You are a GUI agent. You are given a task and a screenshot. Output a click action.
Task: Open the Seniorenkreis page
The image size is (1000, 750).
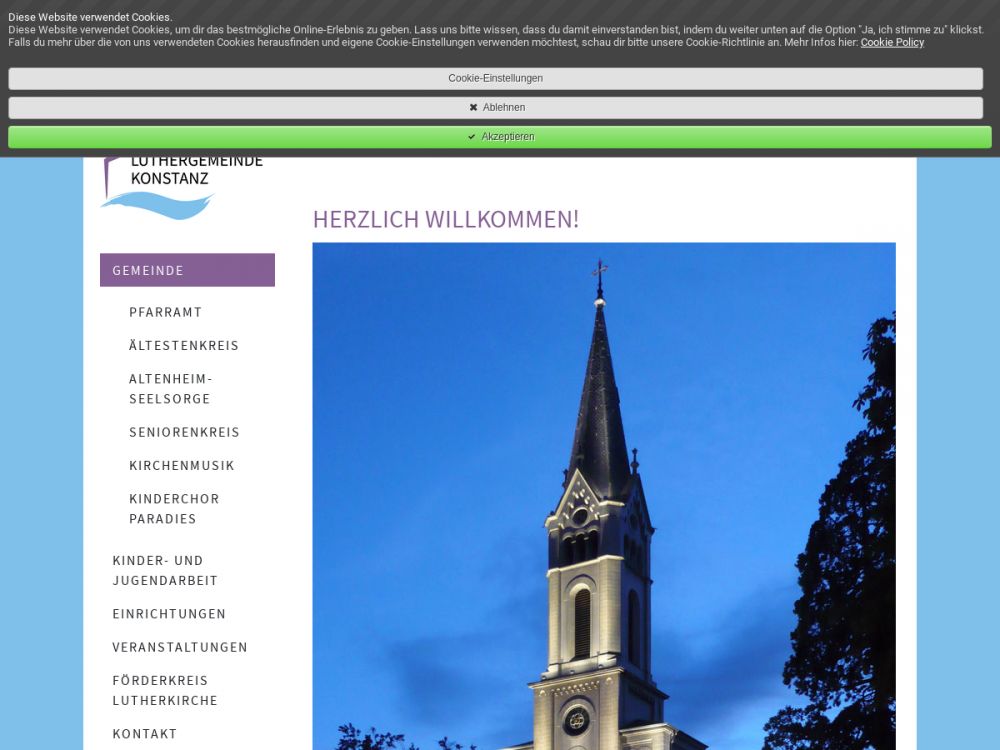pyautogui.click(x=184, y=432)
